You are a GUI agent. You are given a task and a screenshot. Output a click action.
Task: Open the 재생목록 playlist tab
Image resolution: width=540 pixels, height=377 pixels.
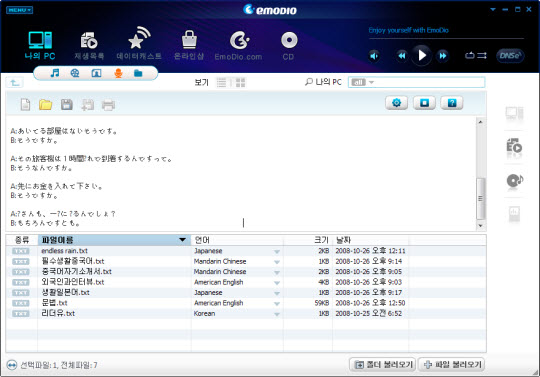pyautogui.click(x=89, y=45)
